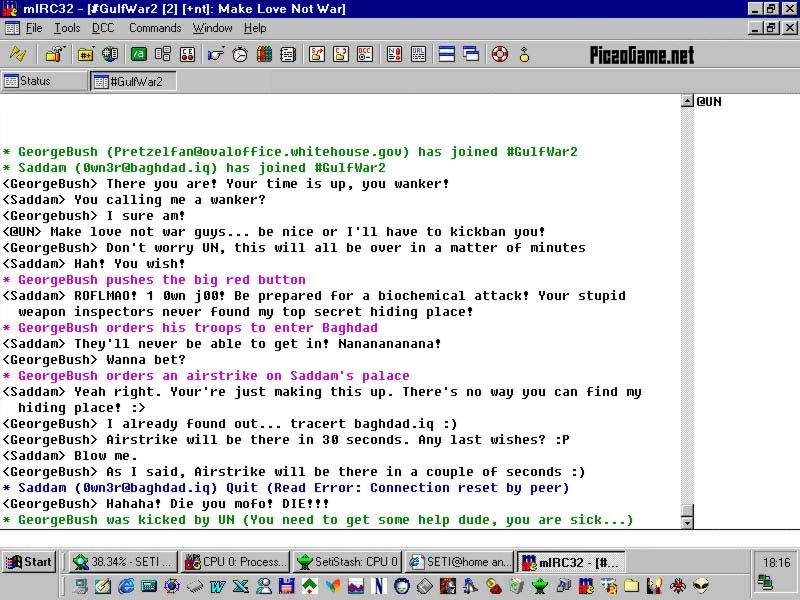Image resolution: width=800 pixels, height=600 pixels.
Task: Click the '<GeorgeBush> Wanna bet?' line
Action: (x=94, y=360)
